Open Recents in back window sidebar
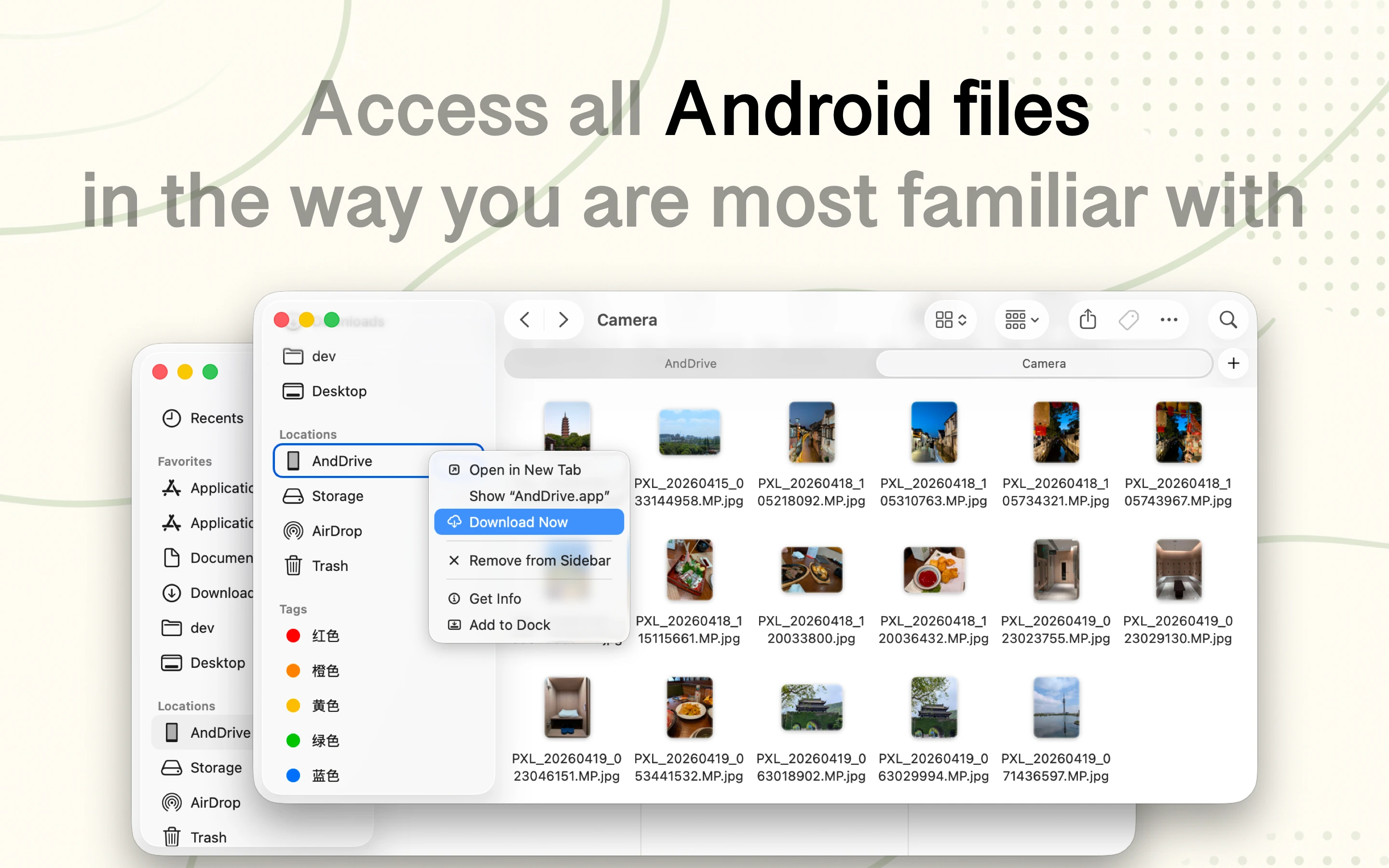This screenshot has height=868, width=1389. [203, 419]
